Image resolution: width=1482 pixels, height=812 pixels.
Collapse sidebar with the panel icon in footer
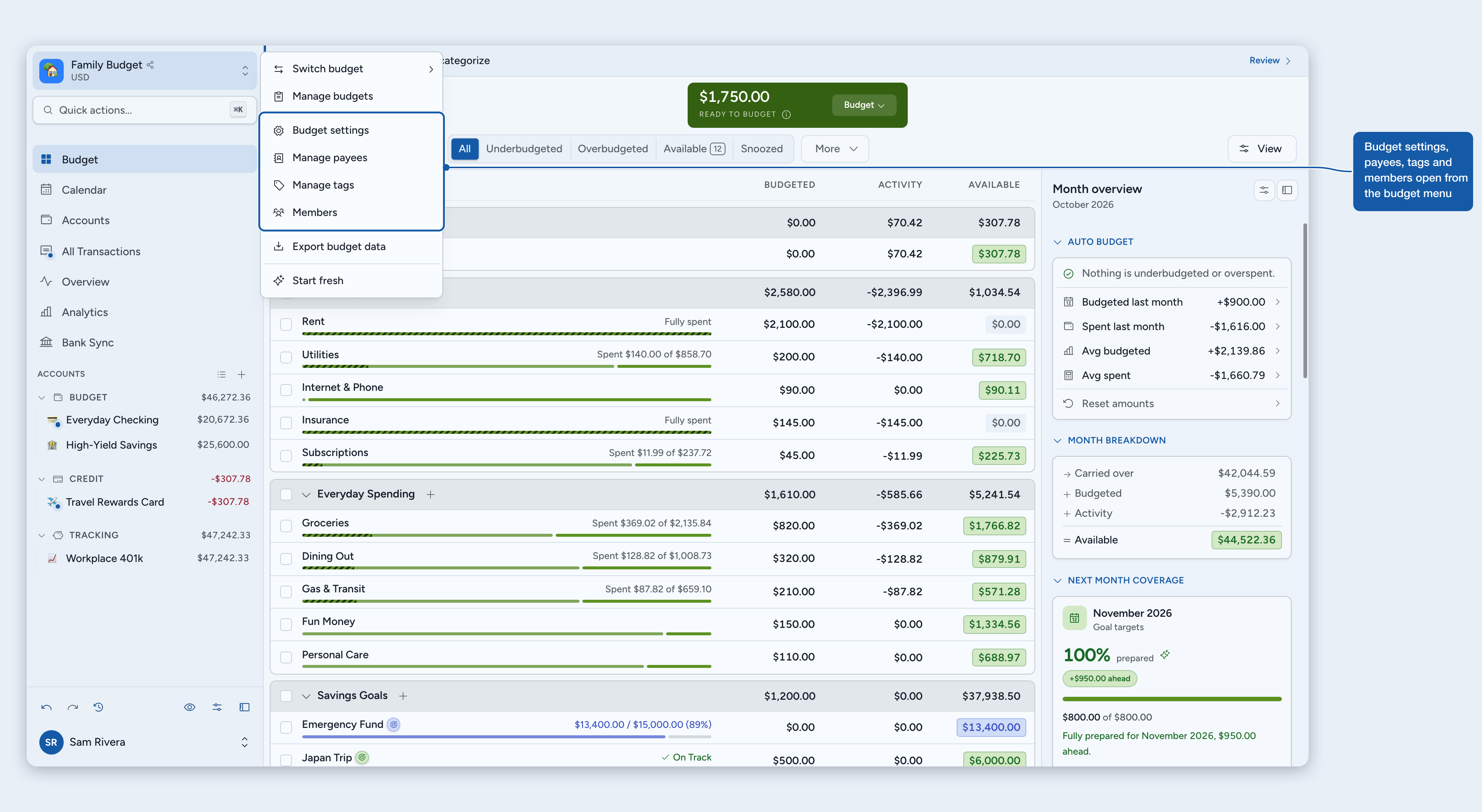(x=245, y=707)
